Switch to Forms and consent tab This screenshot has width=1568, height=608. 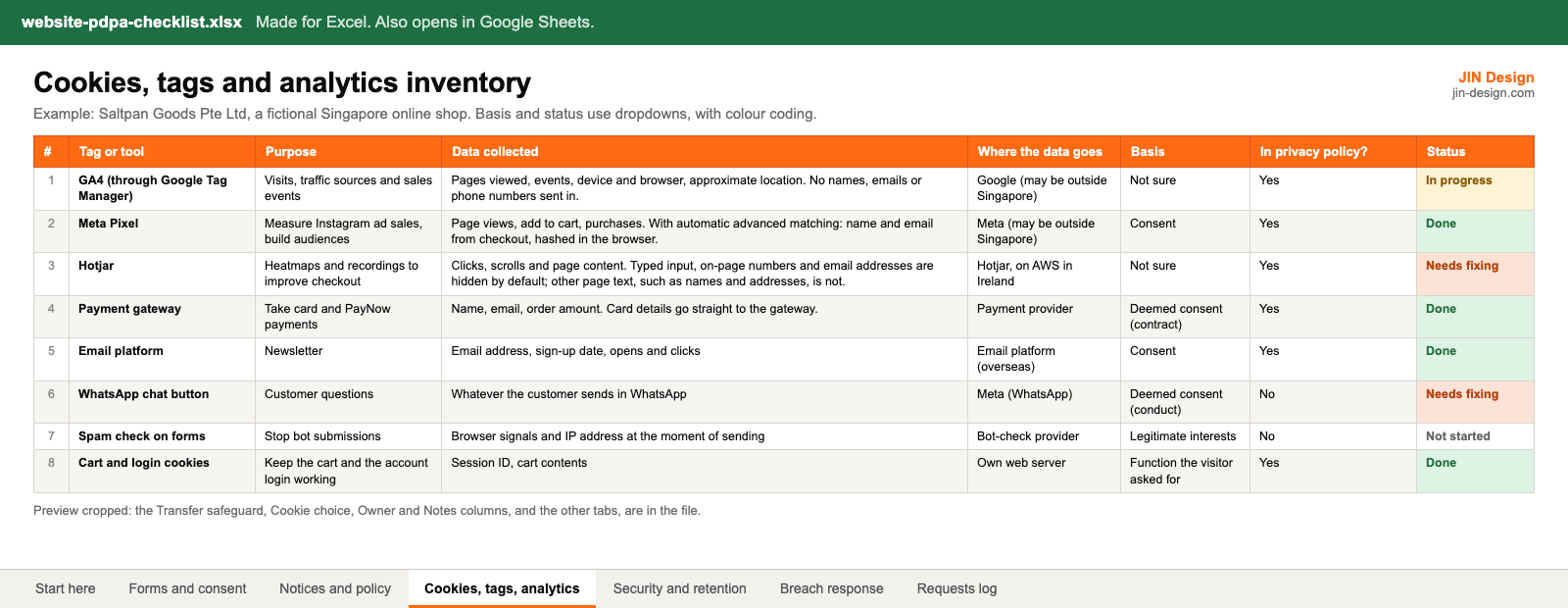point(187,588)
